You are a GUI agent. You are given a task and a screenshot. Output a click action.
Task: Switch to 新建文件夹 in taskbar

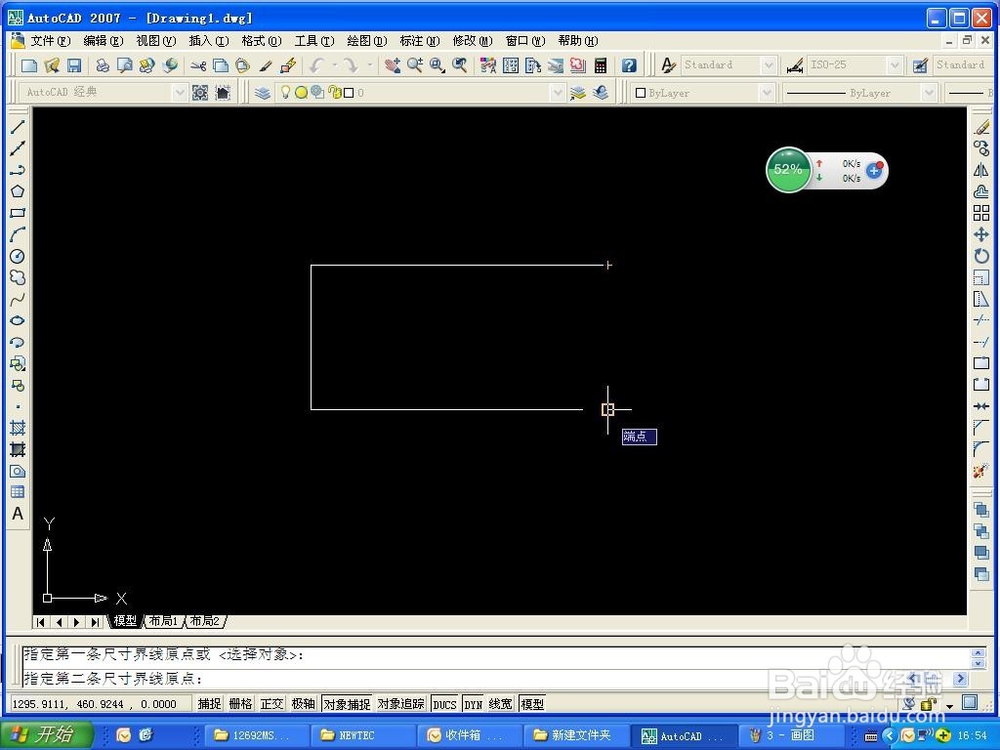pyautogui.click(x=578, y=735)
